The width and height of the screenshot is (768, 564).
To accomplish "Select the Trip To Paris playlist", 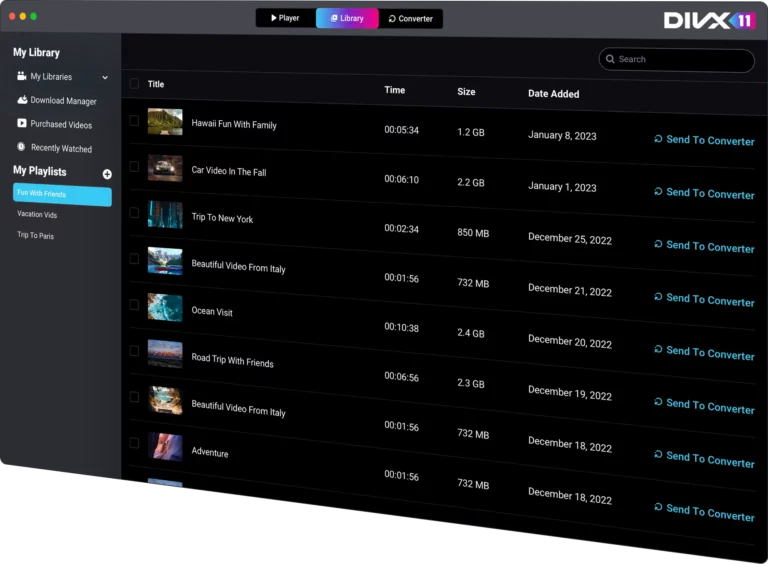I will point(35,235).
